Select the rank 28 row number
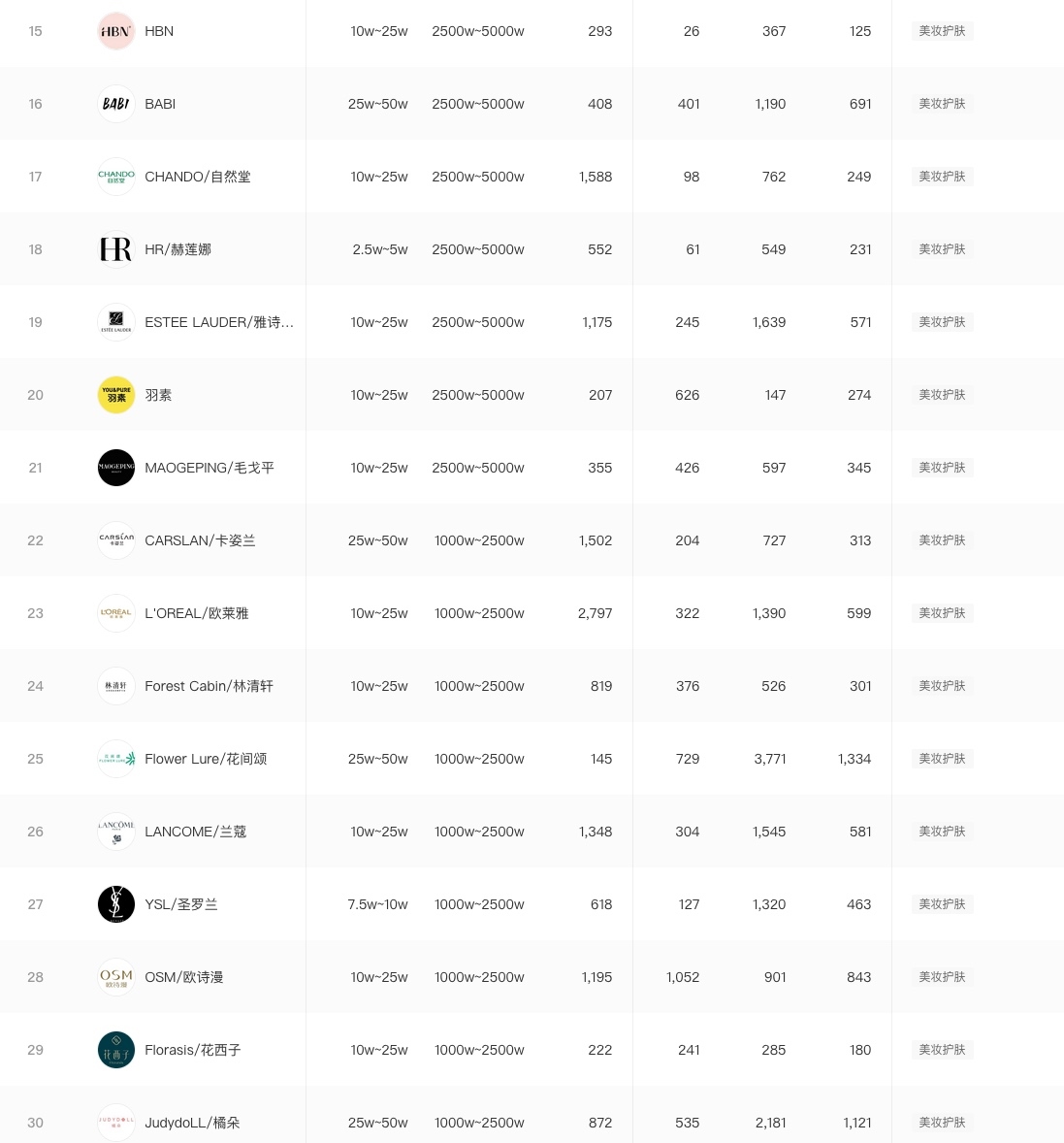 (36, 977)
